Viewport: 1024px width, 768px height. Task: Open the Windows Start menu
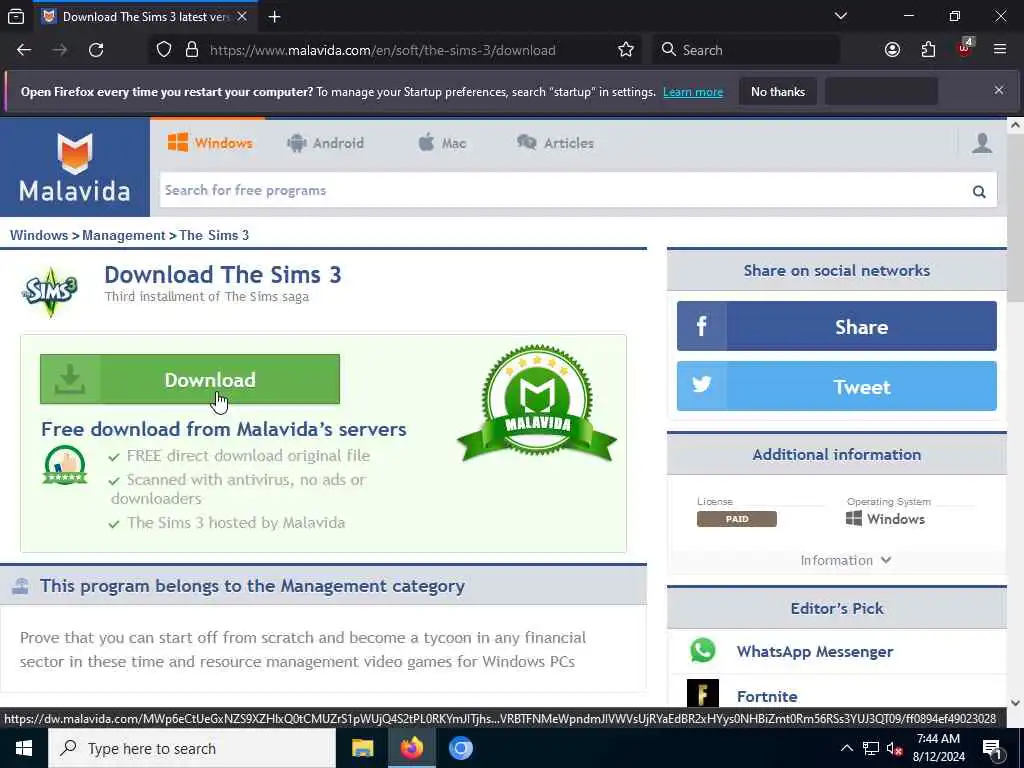coord(24,748)
